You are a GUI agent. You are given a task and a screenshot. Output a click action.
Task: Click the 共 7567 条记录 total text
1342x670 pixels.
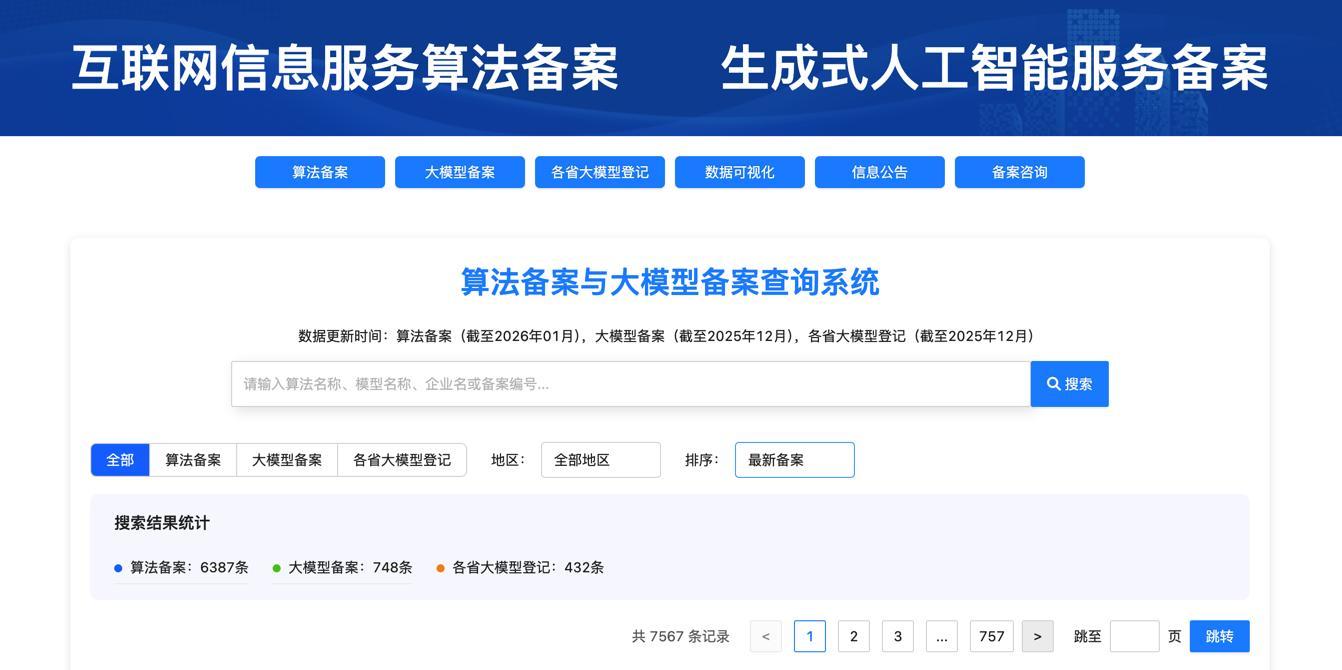(681, 636)
